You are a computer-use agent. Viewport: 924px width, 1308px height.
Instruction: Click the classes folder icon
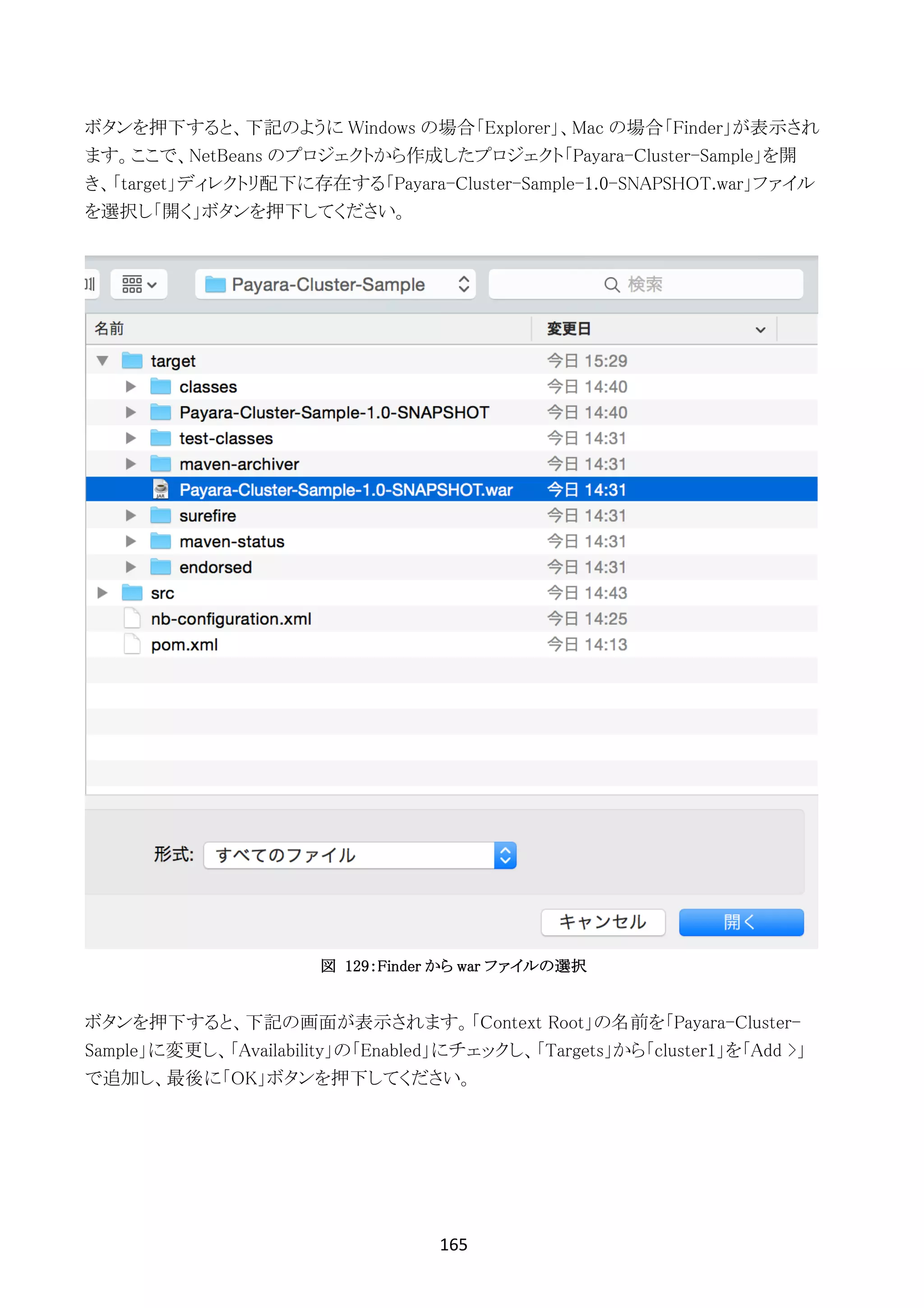[x=161, y=386]
